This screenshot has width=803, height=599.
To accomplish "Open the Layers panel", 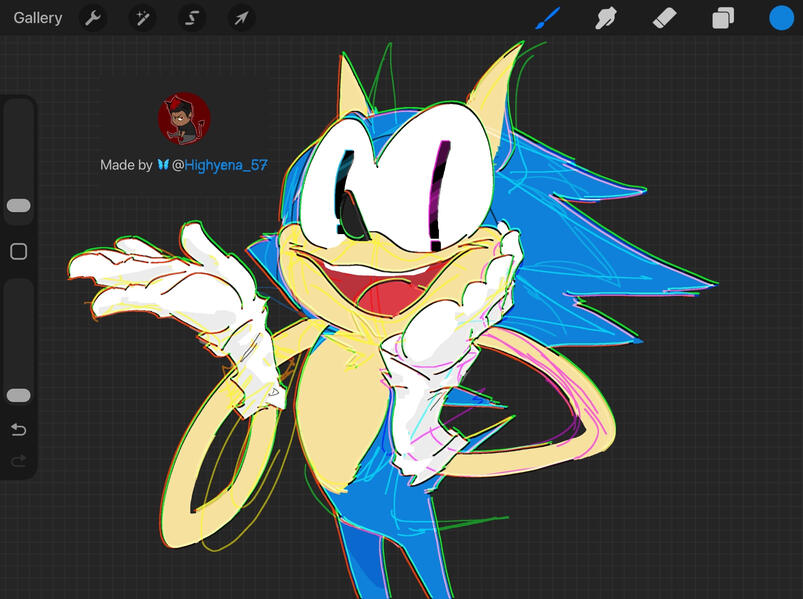I will 723,18.
